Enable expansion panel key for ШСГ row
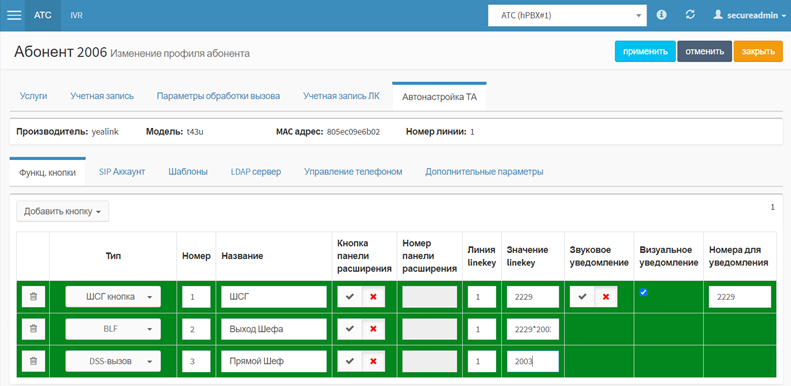The image size is (791, 386). 350,297
